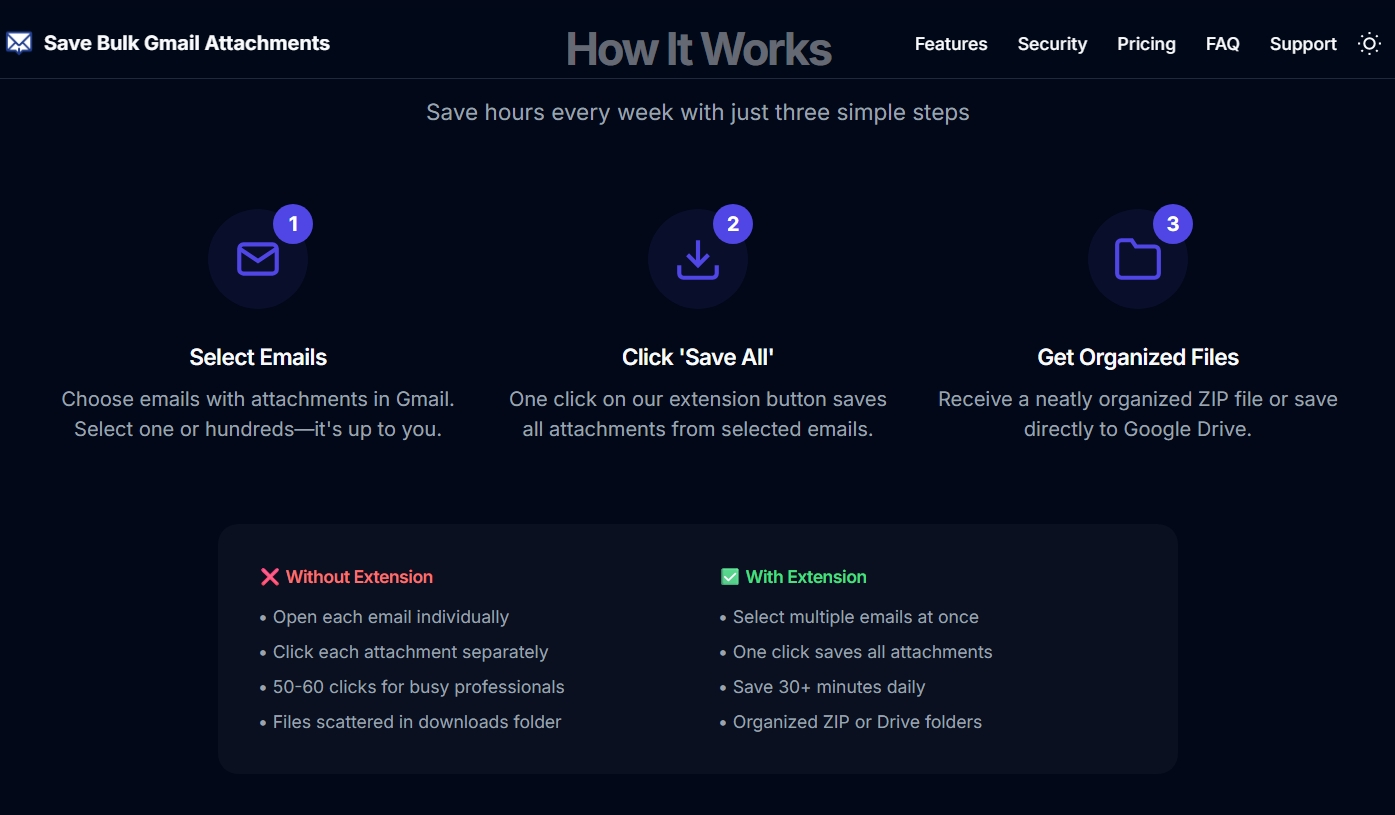The image size is (1395, 815).
Task: Open the Features section
Action: [950, 44]
